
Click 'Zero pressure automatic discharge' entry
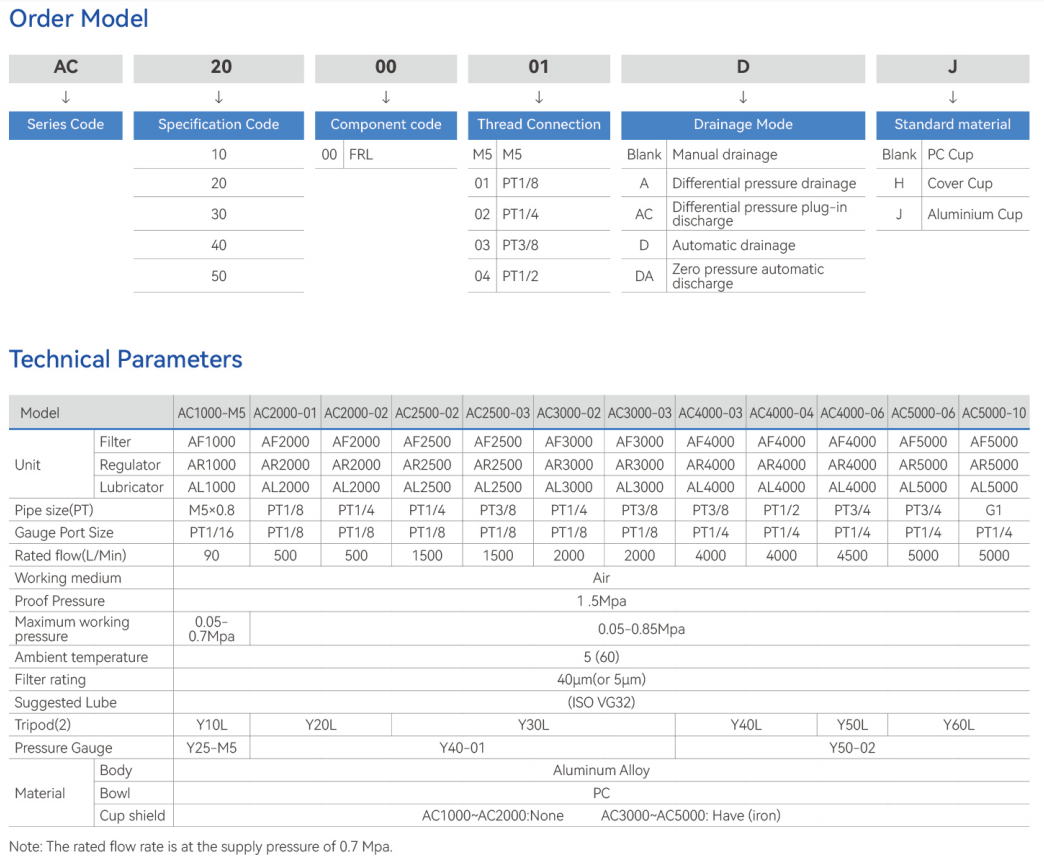click(x=748, y=276)
